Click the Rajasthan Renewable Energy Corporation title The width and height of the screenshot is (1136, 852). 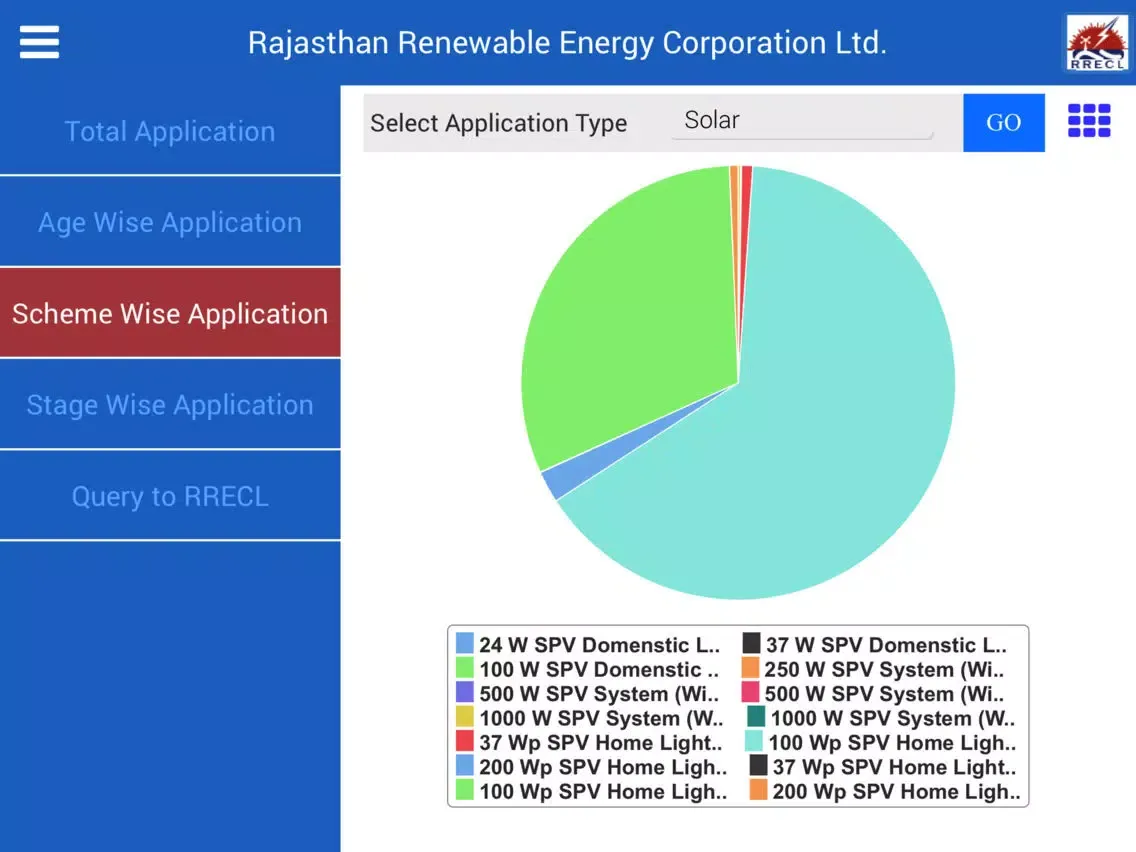(x=567, y=43)
